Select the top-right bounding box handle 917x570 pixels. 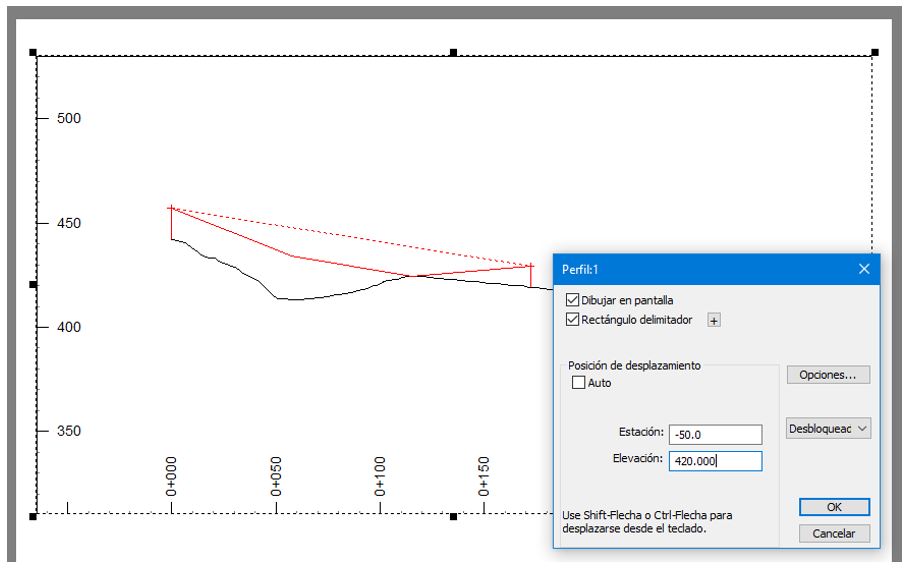(875, 52)
